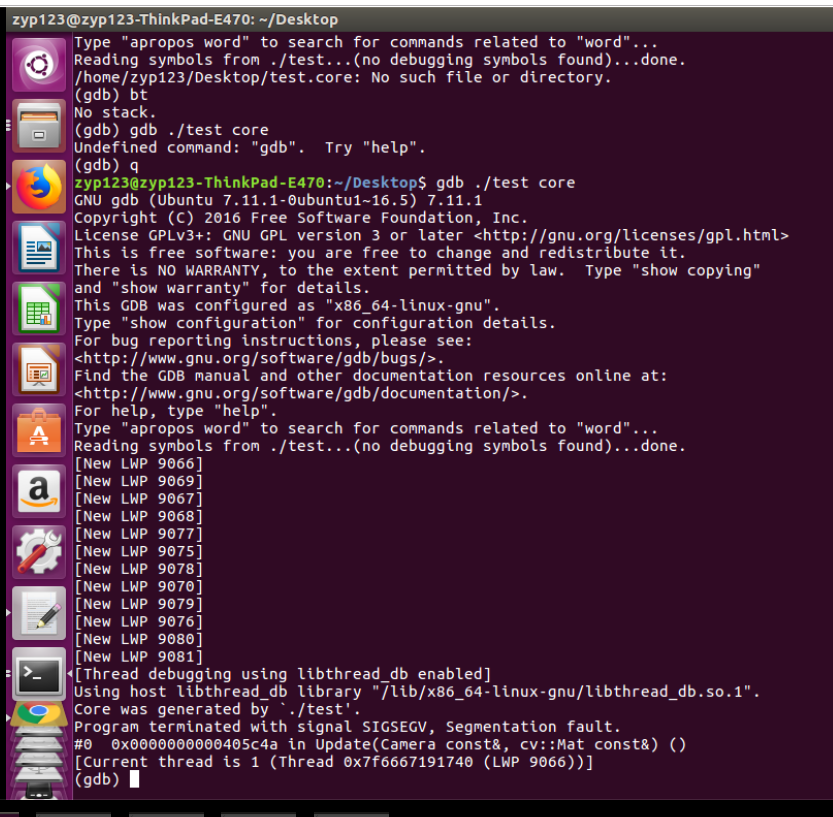Click the shell prompt 'gdb ./test core' command
833x817 pixels.
[x=506, y=183]
